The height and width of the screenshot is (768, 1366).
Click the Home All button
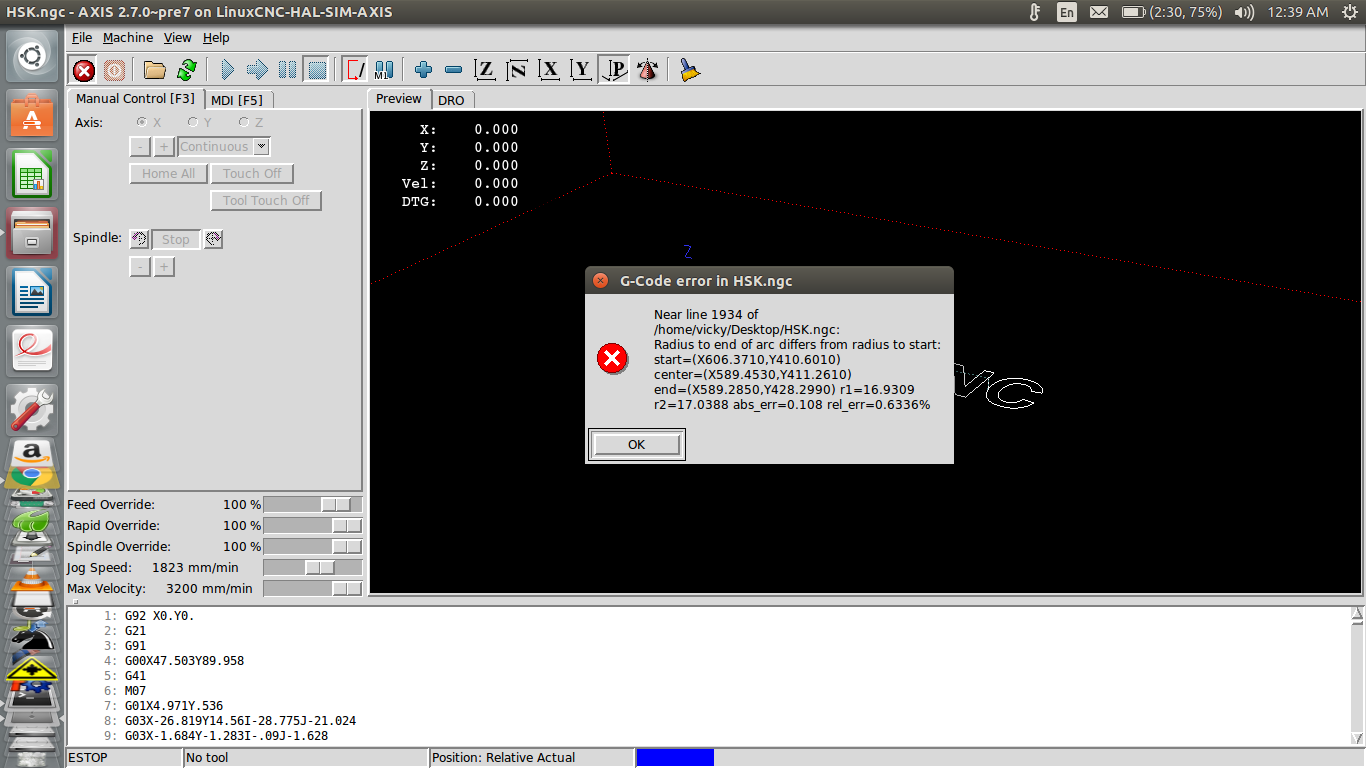(168, 174)
